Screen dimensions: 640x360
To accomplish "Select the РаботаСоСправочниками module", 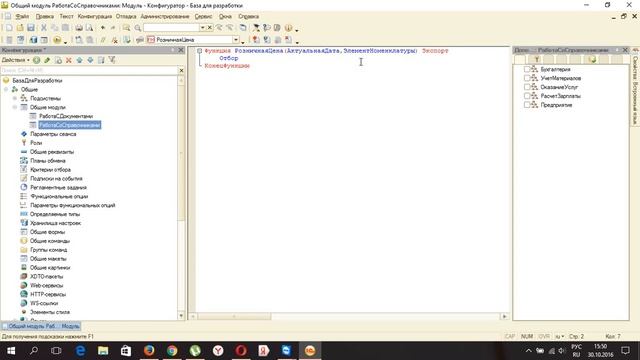I will point(69,125).
